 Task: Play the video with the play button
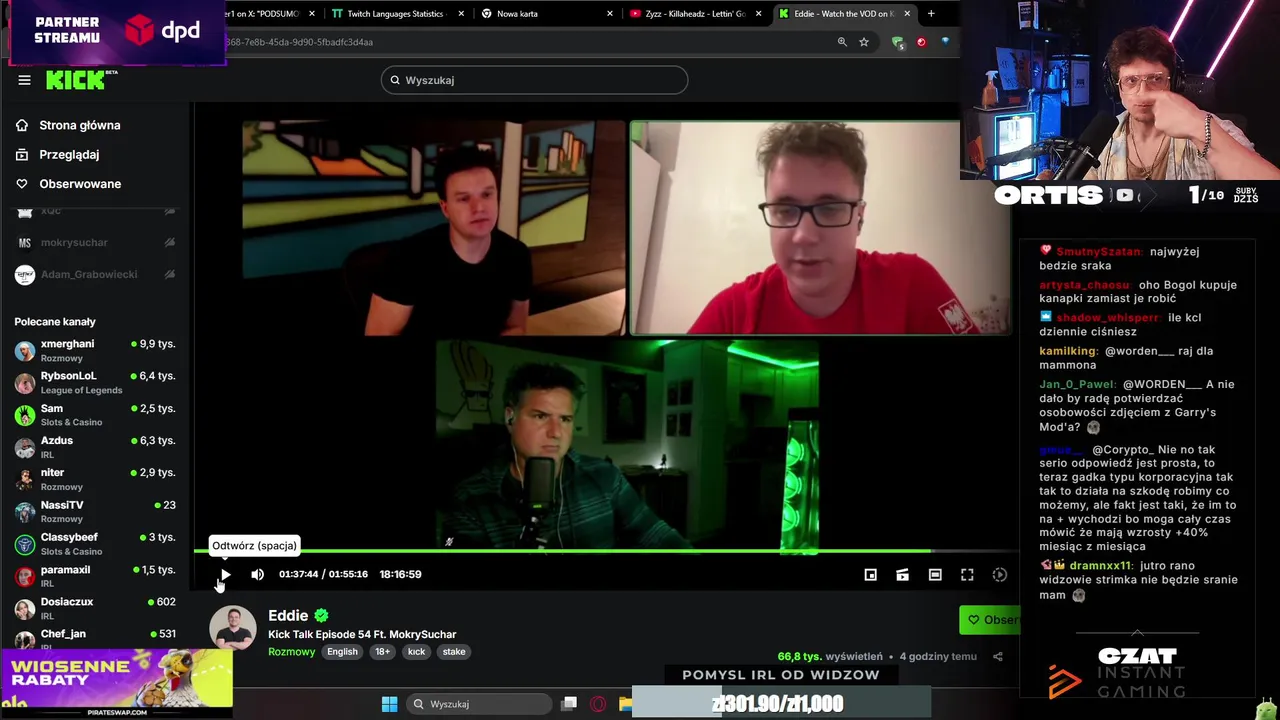tap(225, 574)
